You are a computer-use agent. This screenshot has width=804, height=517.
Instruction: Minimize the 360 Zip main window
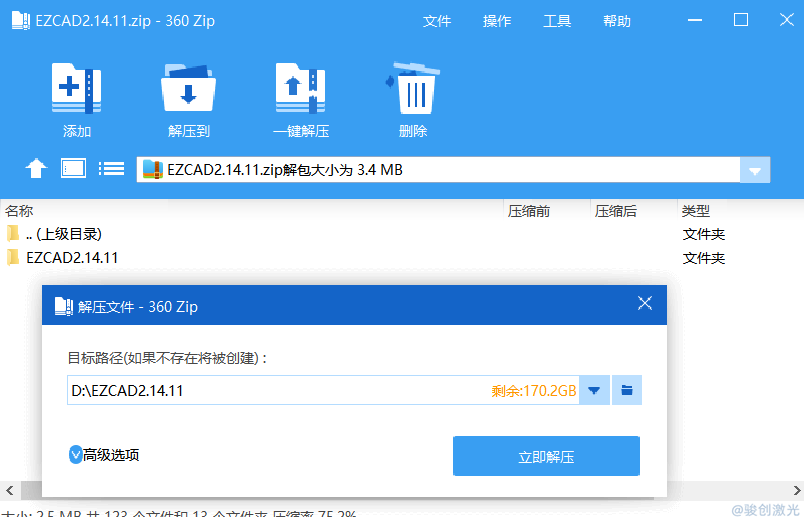tap(695, 21)
